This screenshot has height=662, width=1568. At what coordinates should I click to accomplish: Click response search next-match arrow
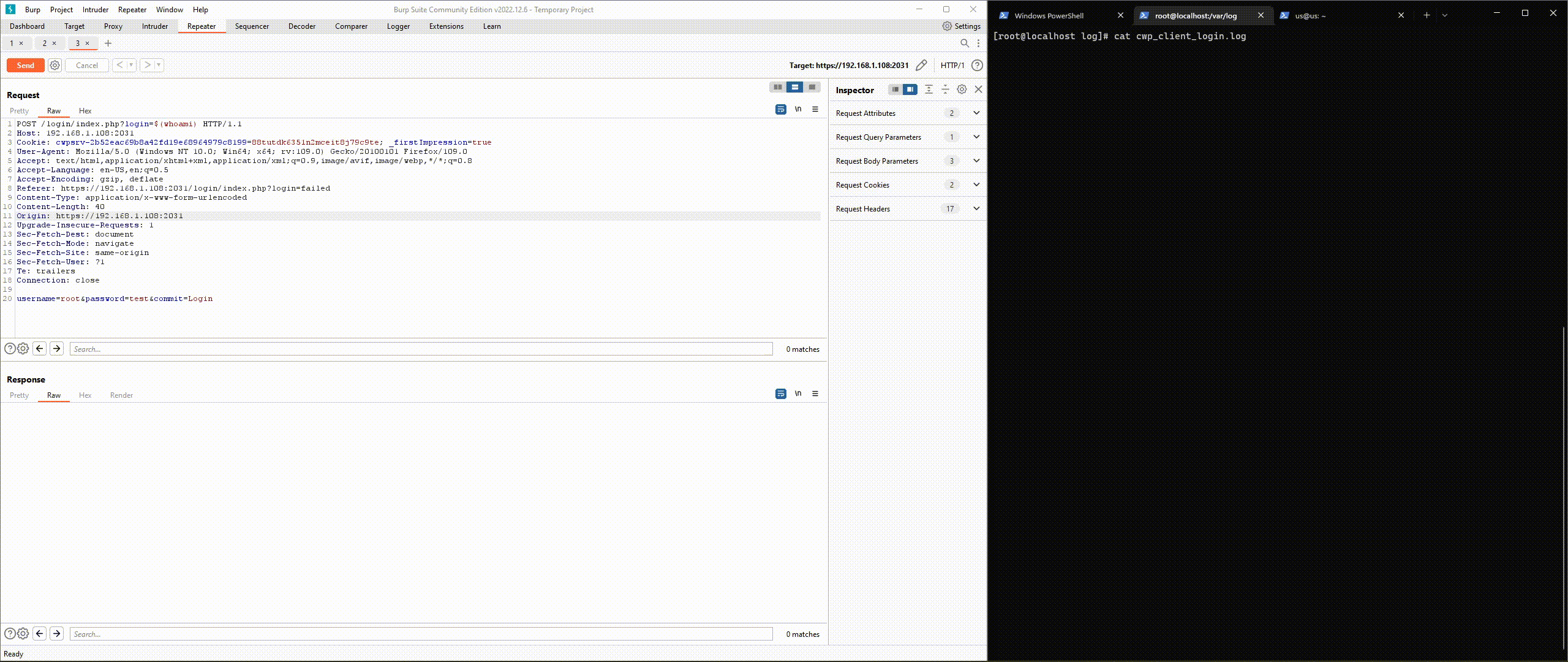click(56, 633)
